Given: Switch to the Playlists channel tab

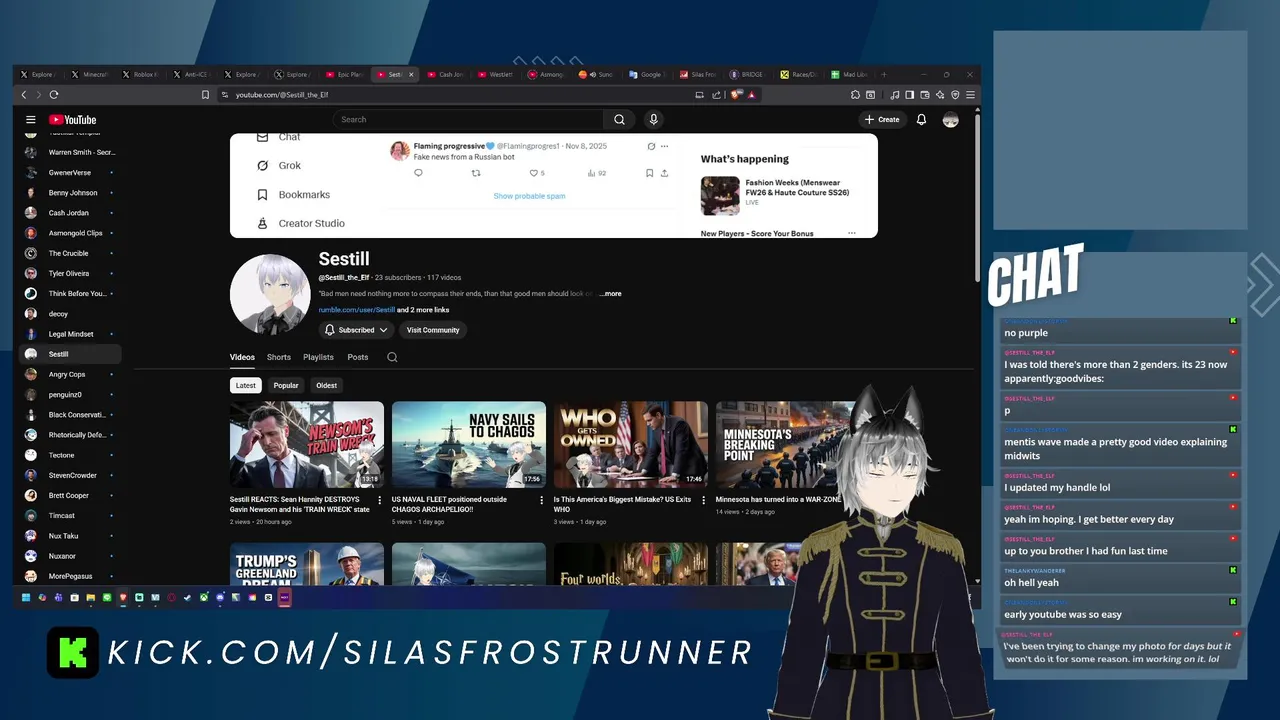Looking at the screenshot, I should coord(318,357).
